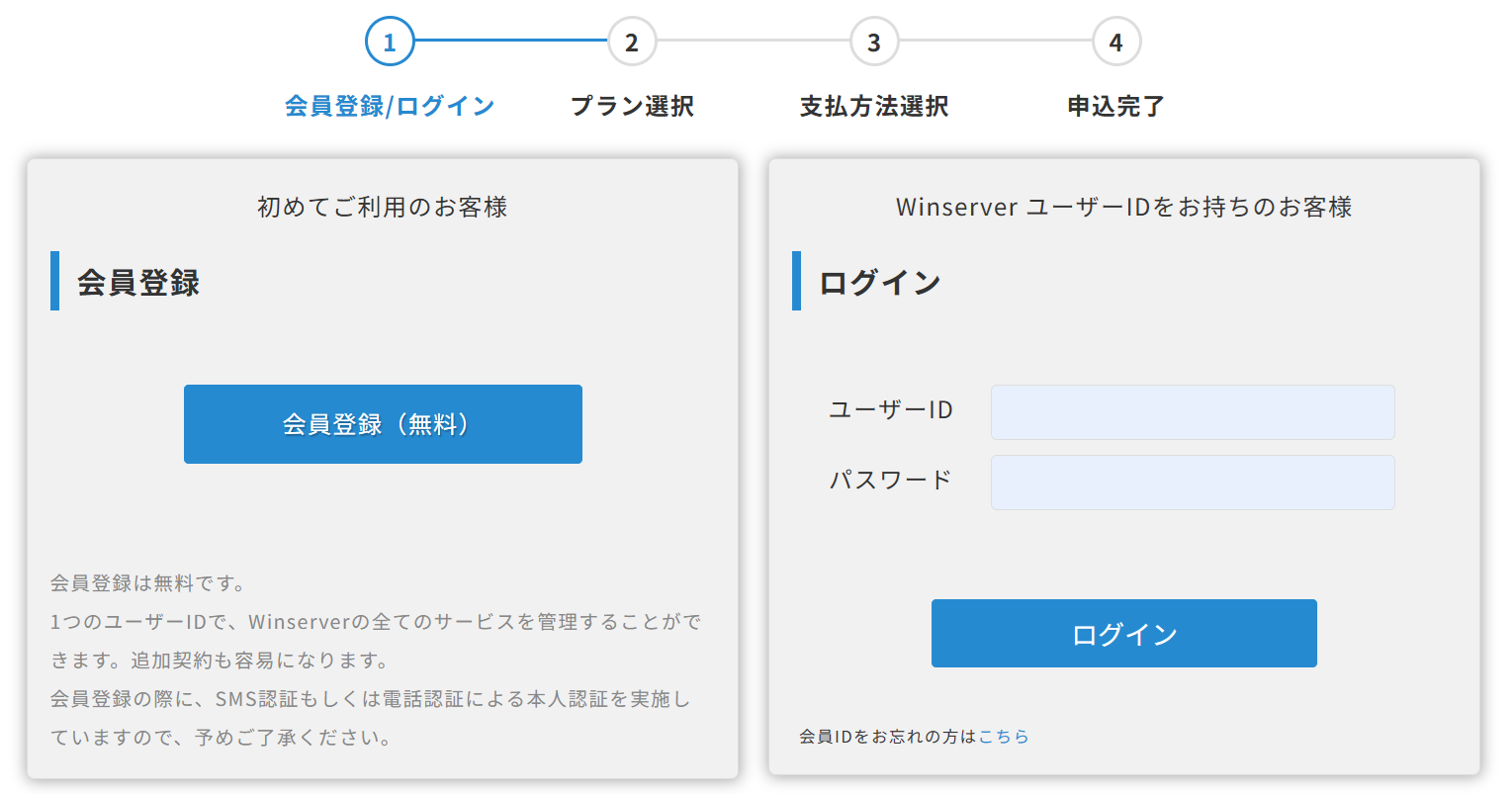Select the 支払方法選択 step label
Image resolution: width=1512 pixels, height=794 pixels.
pos(874,106)
